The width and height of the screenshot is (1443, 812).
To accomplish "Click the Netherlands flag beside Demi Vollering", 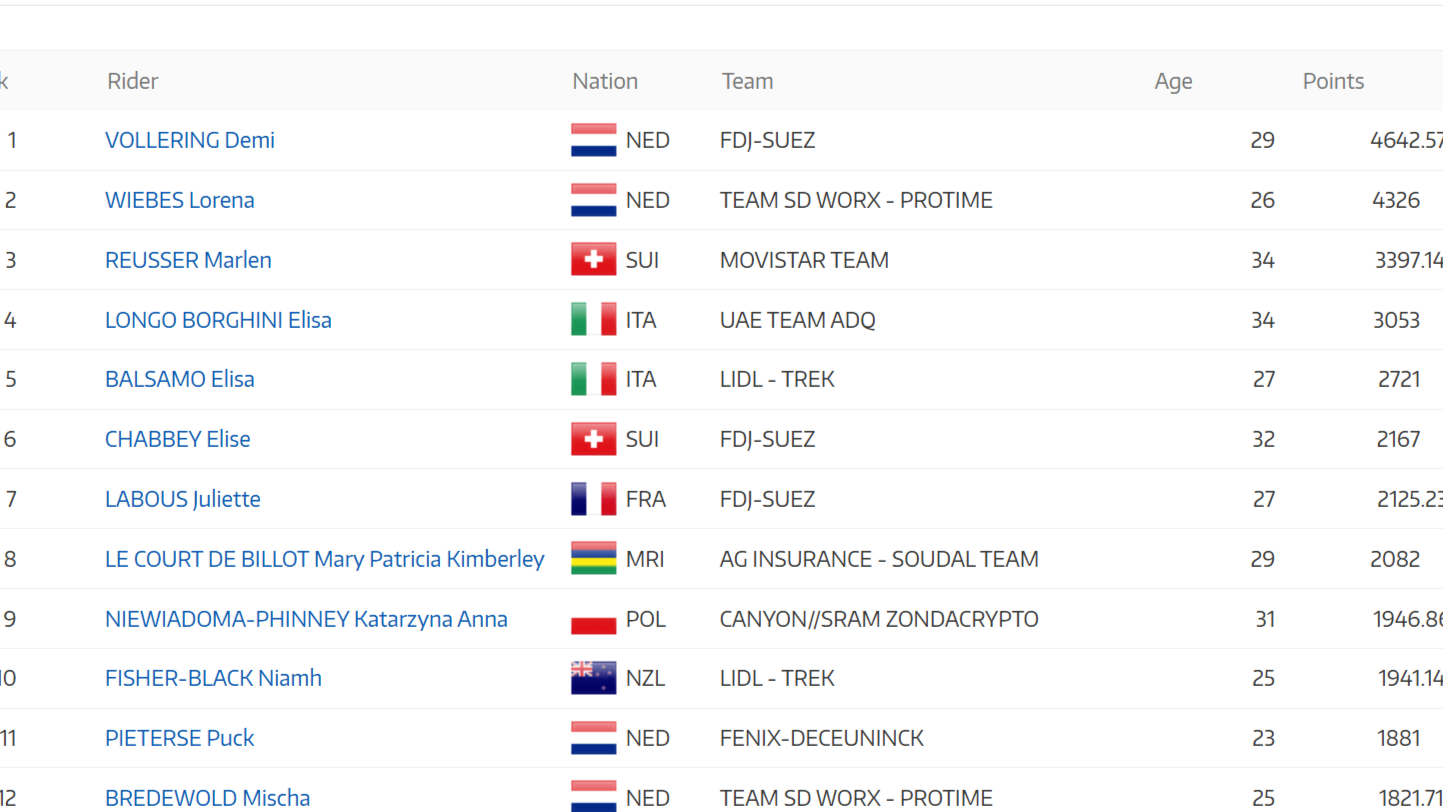I will tap(593, 140).
